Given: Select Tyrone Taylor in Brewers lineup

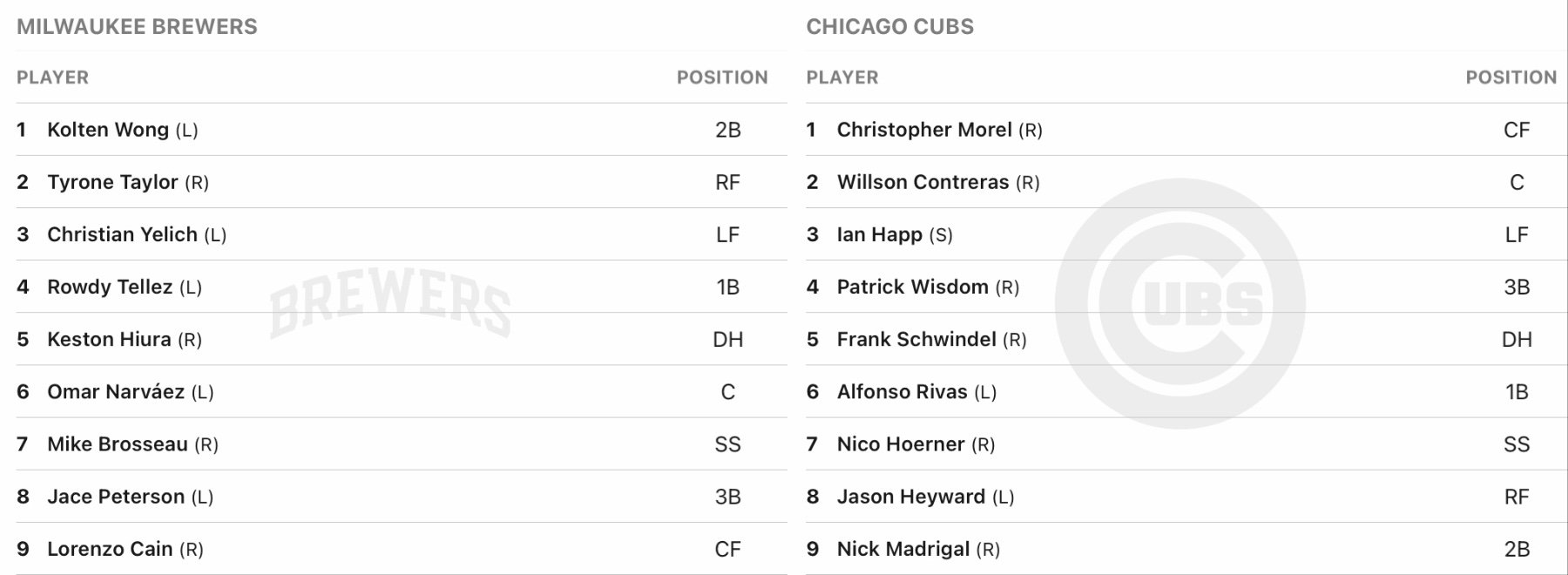Looking at the screenshot, I should coord(112,182).
